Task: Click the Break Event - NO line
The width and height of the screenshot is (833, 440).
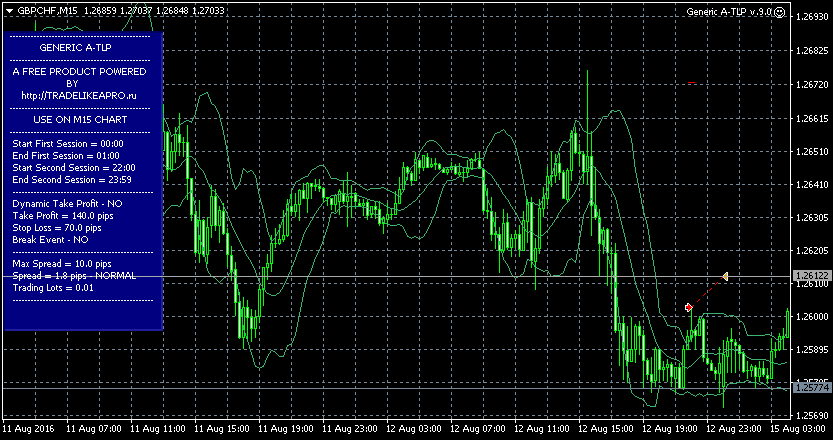Action: 50,240
